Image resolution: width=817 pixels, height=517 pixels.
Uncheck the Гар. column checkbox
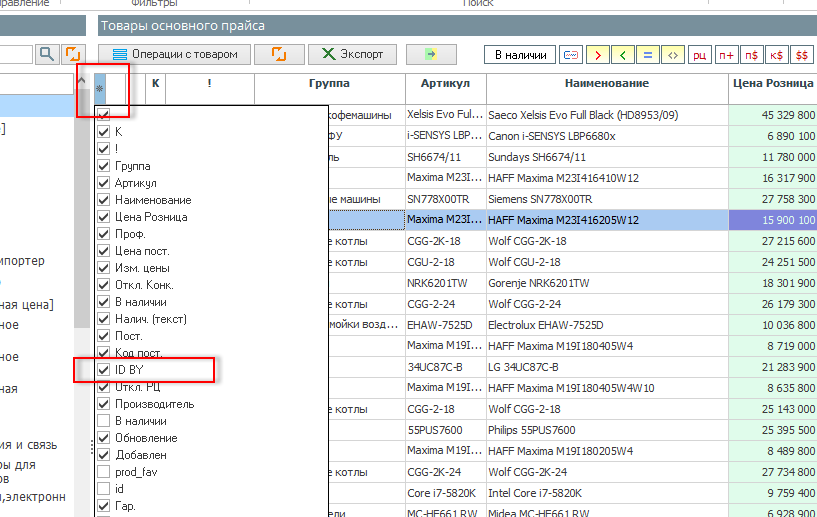[104, 506]
